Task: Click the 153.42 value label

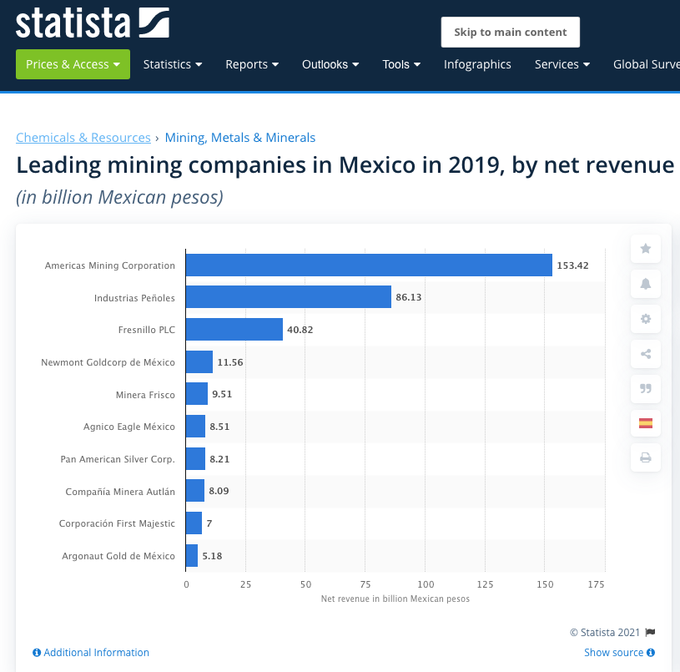Action: point(572,265)
